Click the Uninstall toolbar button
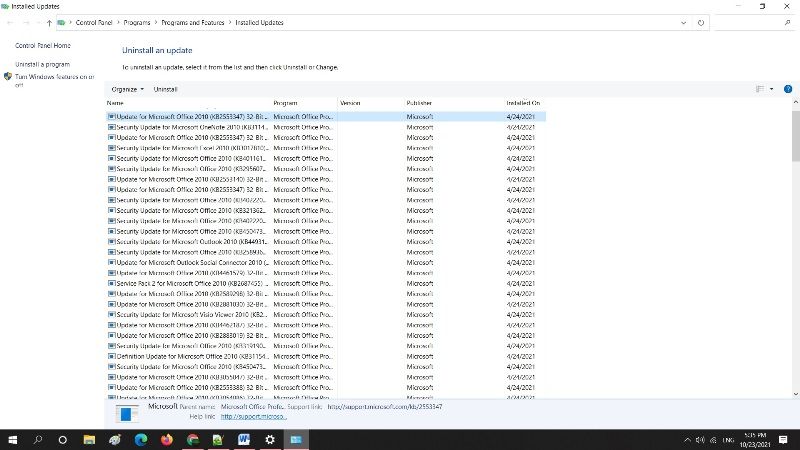Screen dimensions: 800x450 (165, 89)
